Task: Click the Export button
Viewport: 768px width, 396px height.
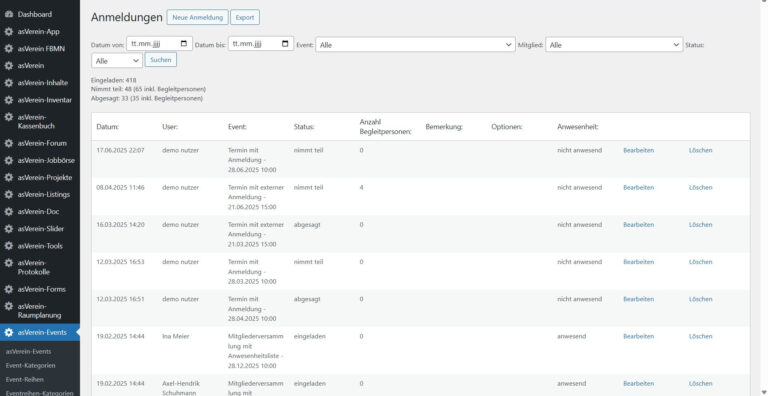Action: pyautogui.click(x=245, y=17)
